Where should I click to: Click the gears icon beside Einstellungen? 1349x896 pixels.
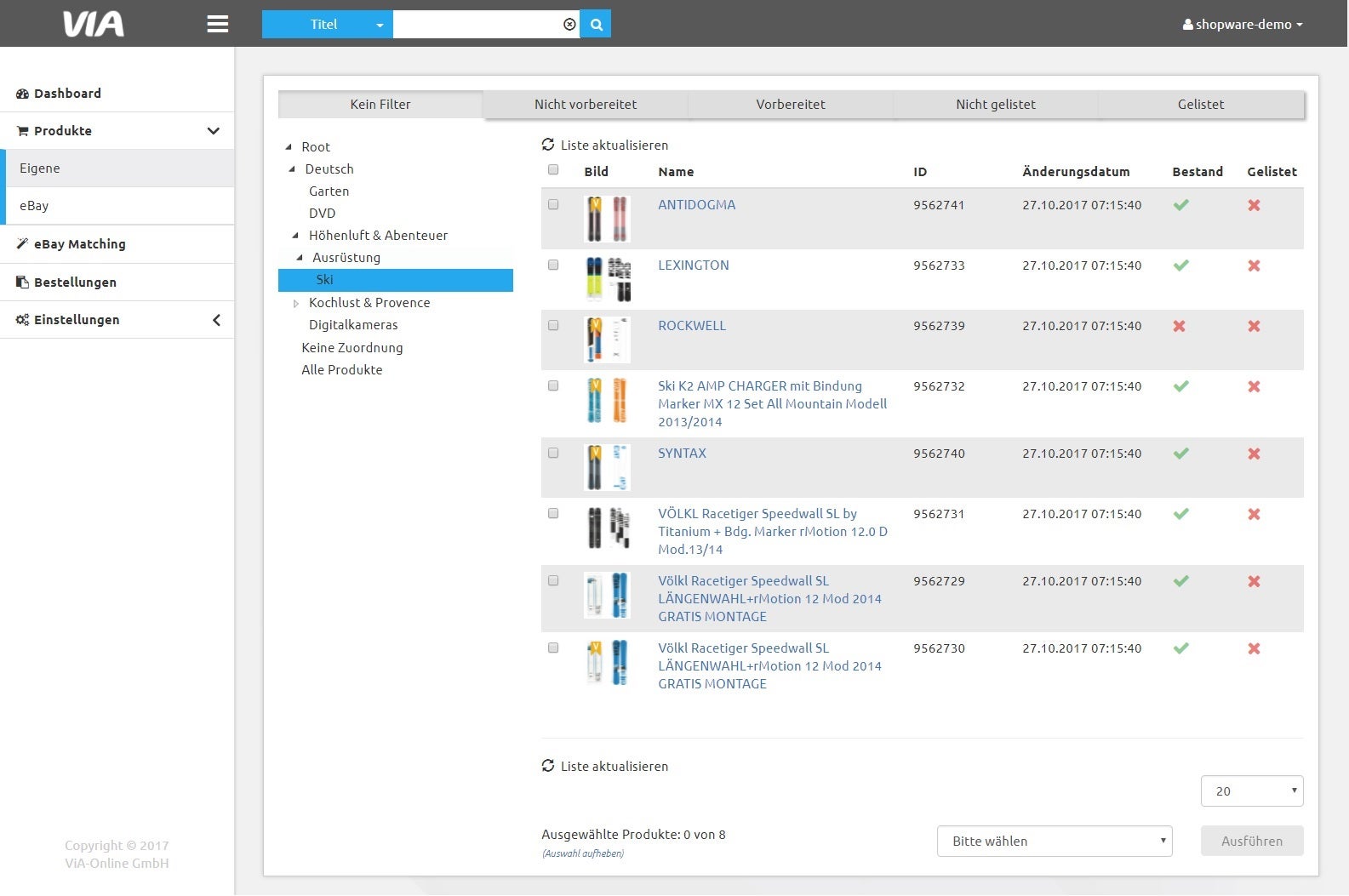tap(23, 320)
